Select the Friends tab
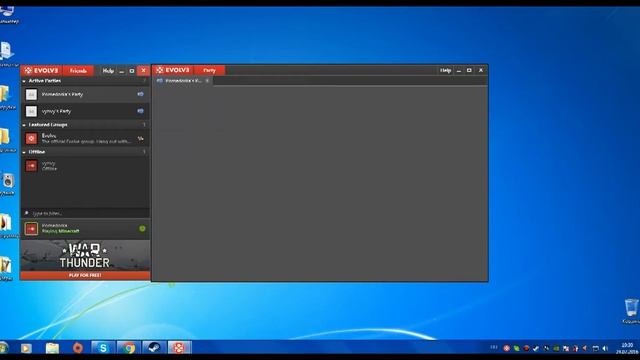The width and height of the screenshot is (640, 360). [78, 71]
